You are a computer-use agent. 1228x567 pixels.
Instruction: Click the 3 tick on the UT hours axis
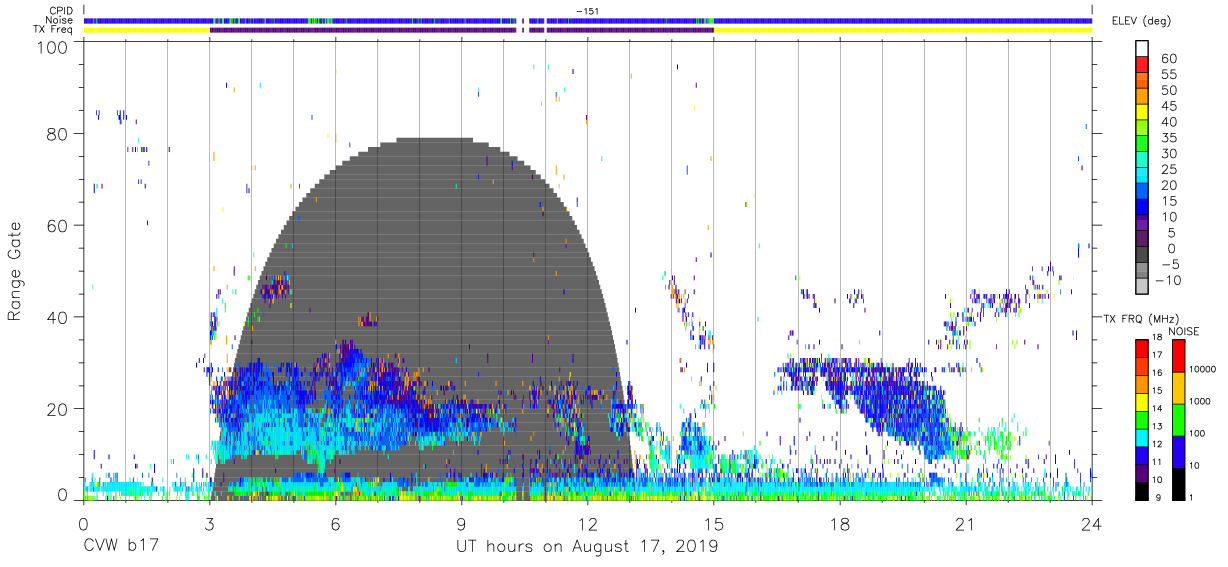click(209, 524)
